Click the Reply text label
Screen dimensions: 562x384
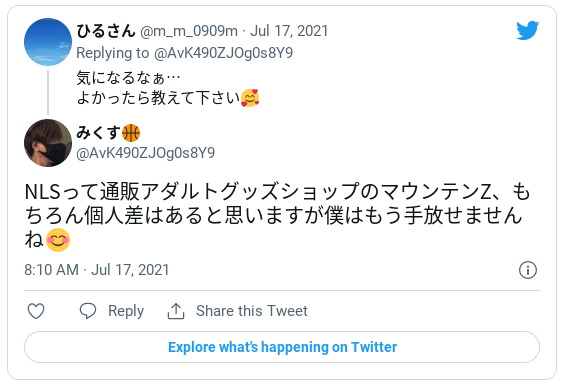pos(126,311)
